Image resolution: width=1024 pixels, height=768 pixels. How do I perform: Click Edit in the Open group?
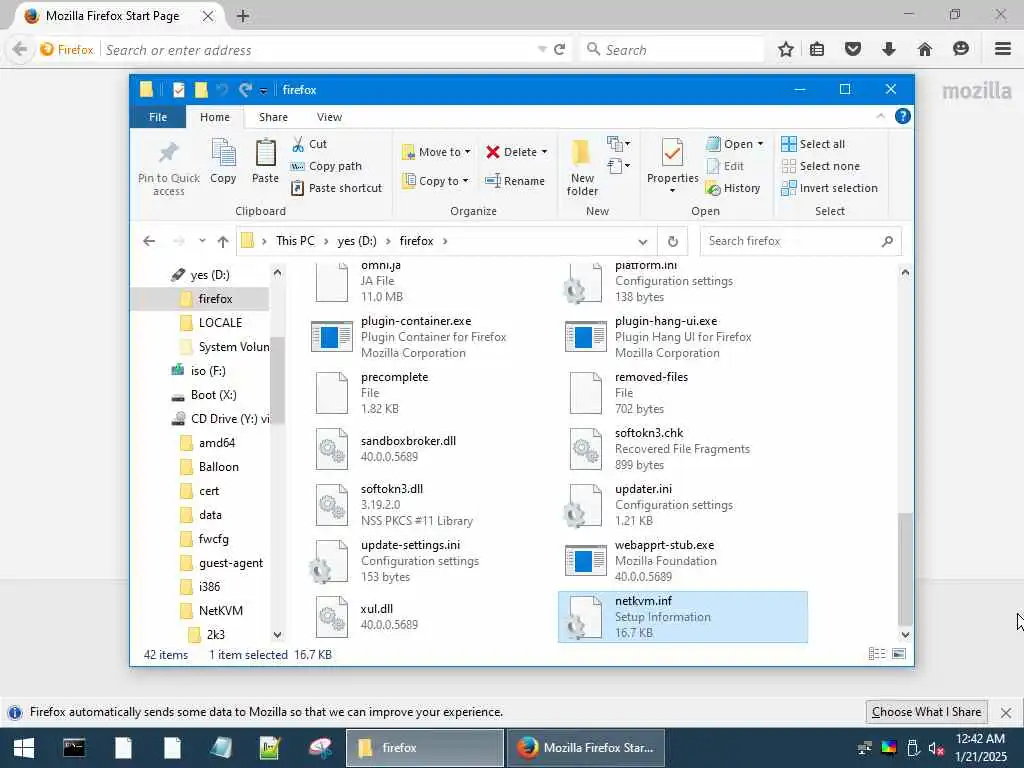tap(725, 166)
